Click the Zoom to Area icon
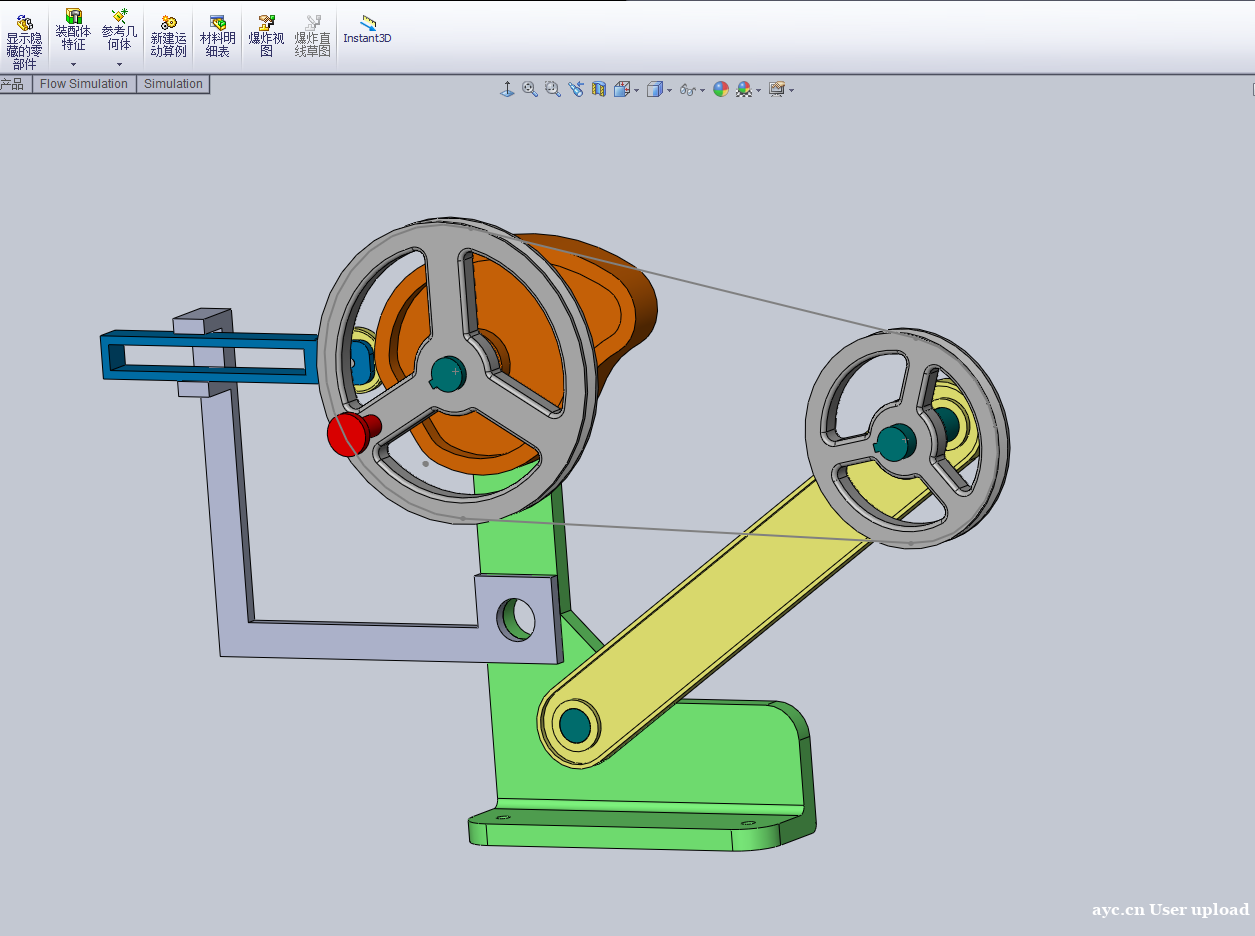The height and width of the screenshot is (936, 1255). [553, 90]
